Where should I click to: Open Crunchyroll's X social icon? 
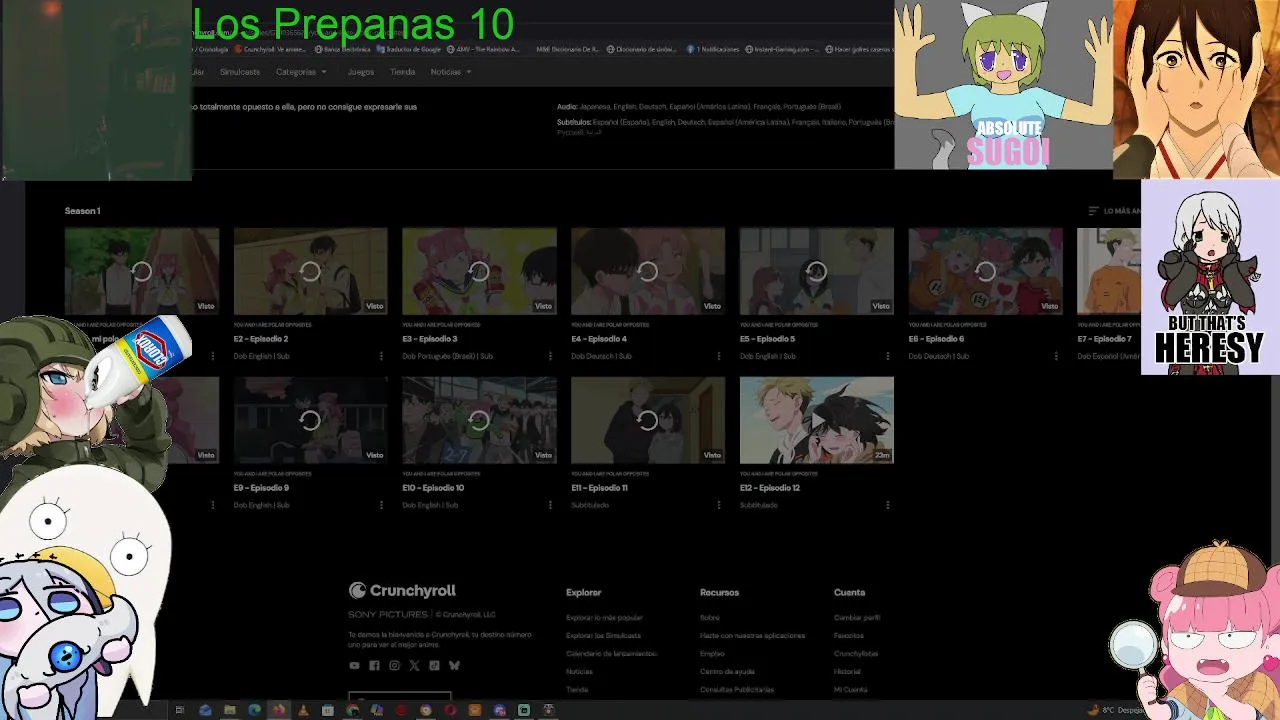pos(414,665)
